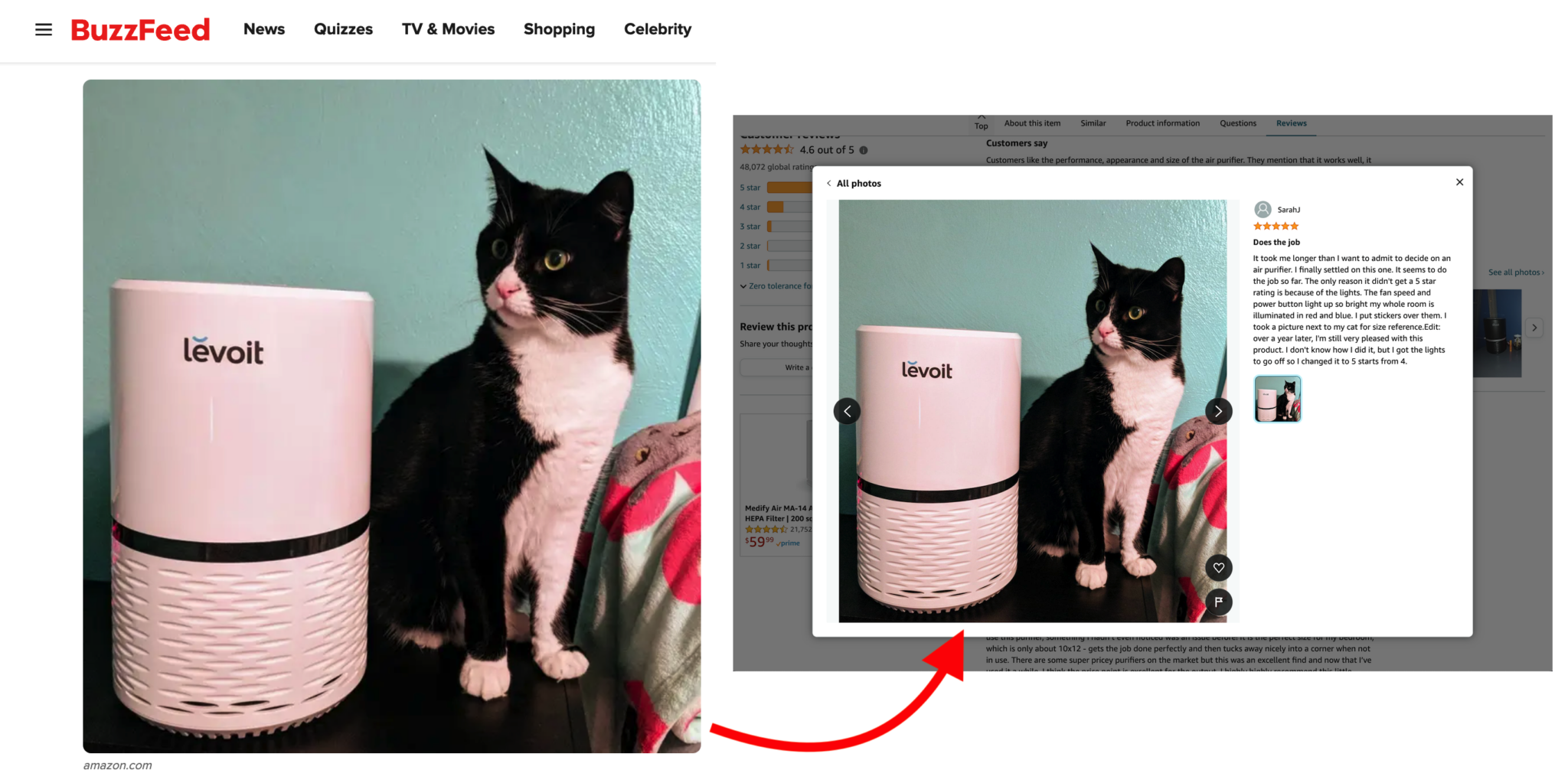Image resolution: width=1568 pixels, height=783 pixels.
Task: Open Shopping in the BuzzFeed nav
Action: pos(559,29)
